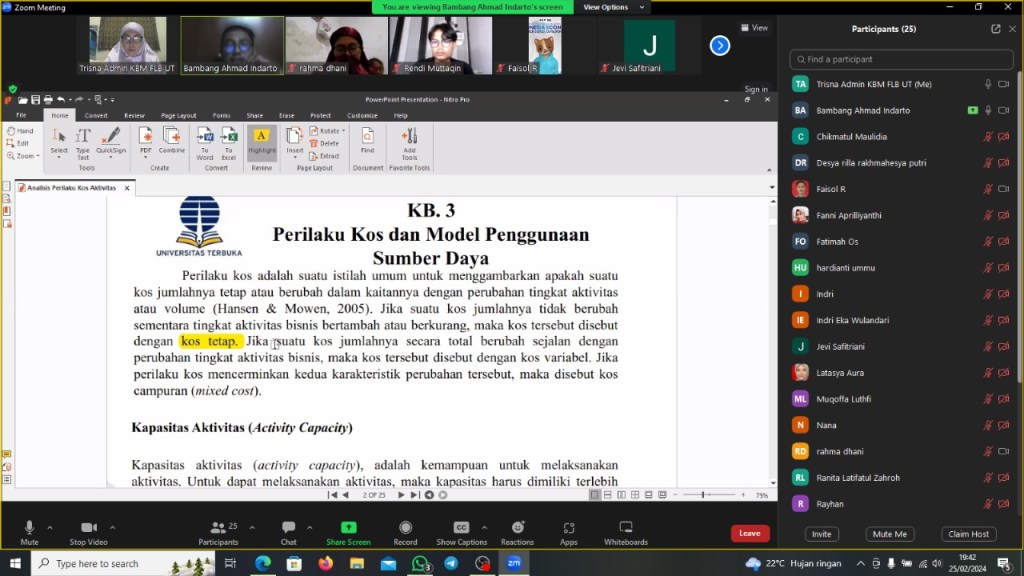Expand audio options arrow beside Mute

pos(50,527)
